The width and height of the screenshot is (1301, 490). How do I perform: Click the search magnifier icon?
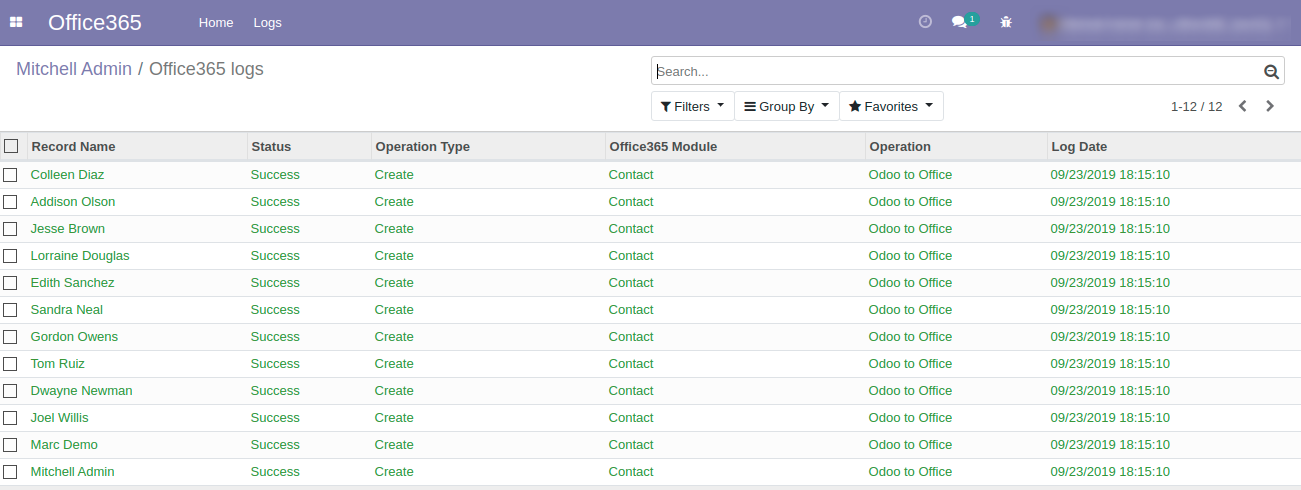(x=1271, y=72)
